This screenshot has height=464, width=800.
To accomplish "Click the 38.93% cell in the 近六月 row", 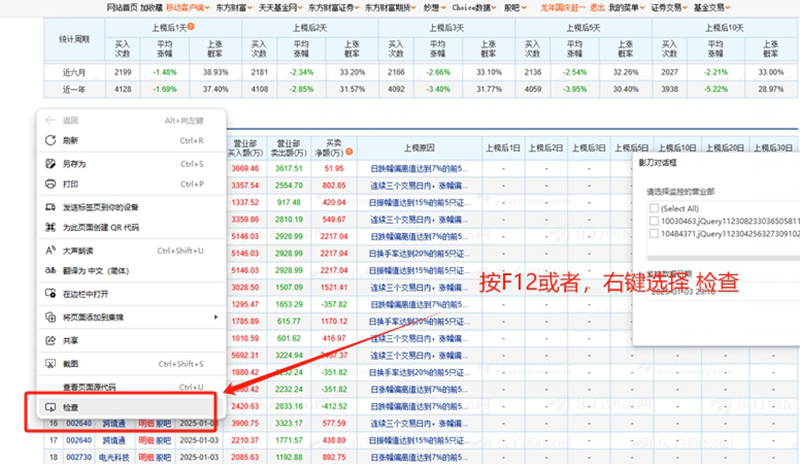I will (x=215, y=72).
